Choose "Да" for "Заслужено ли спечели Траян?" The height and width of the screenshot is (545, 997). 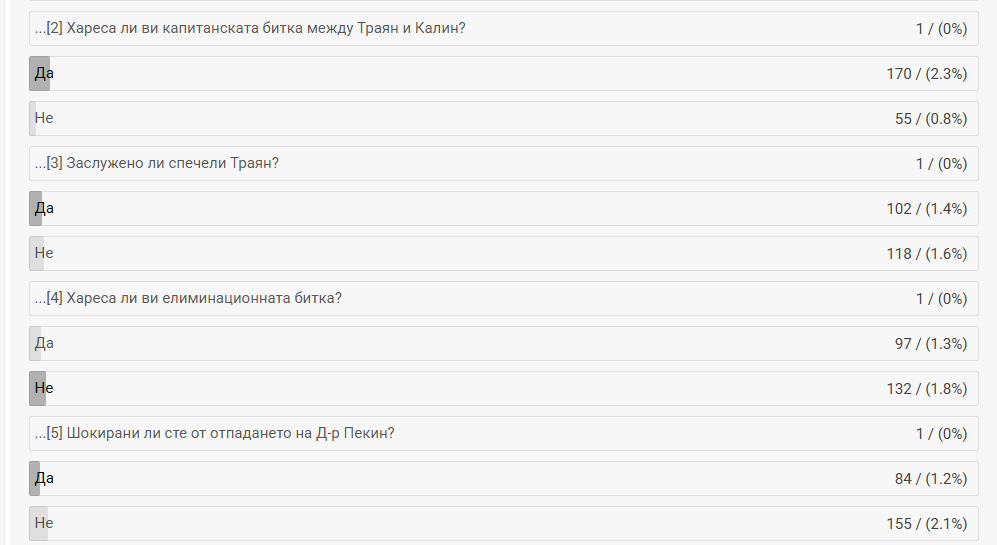point(44,209)
